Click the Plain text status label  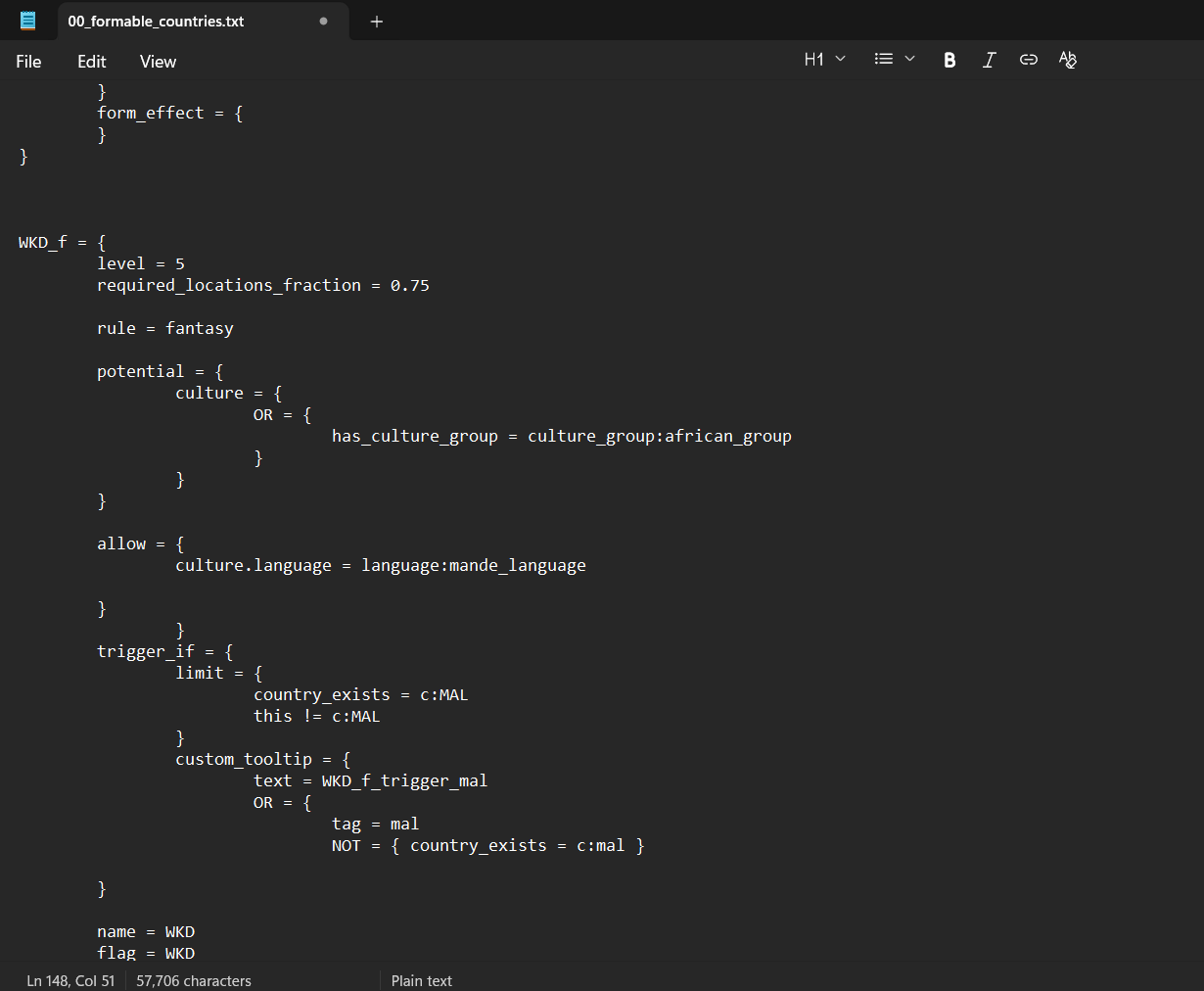[x=422, y=980]
